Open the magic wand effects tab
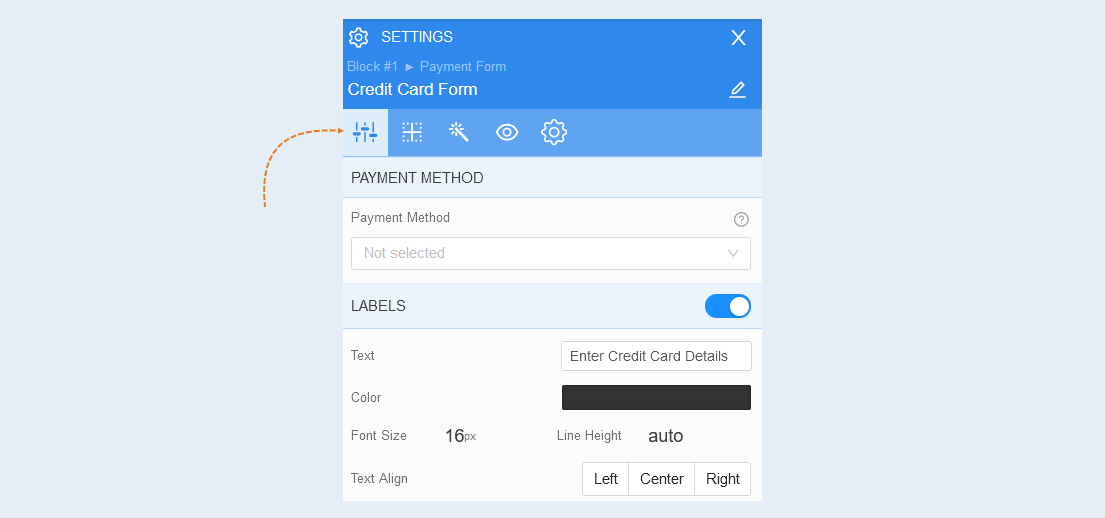 click(x=459, y=132)
